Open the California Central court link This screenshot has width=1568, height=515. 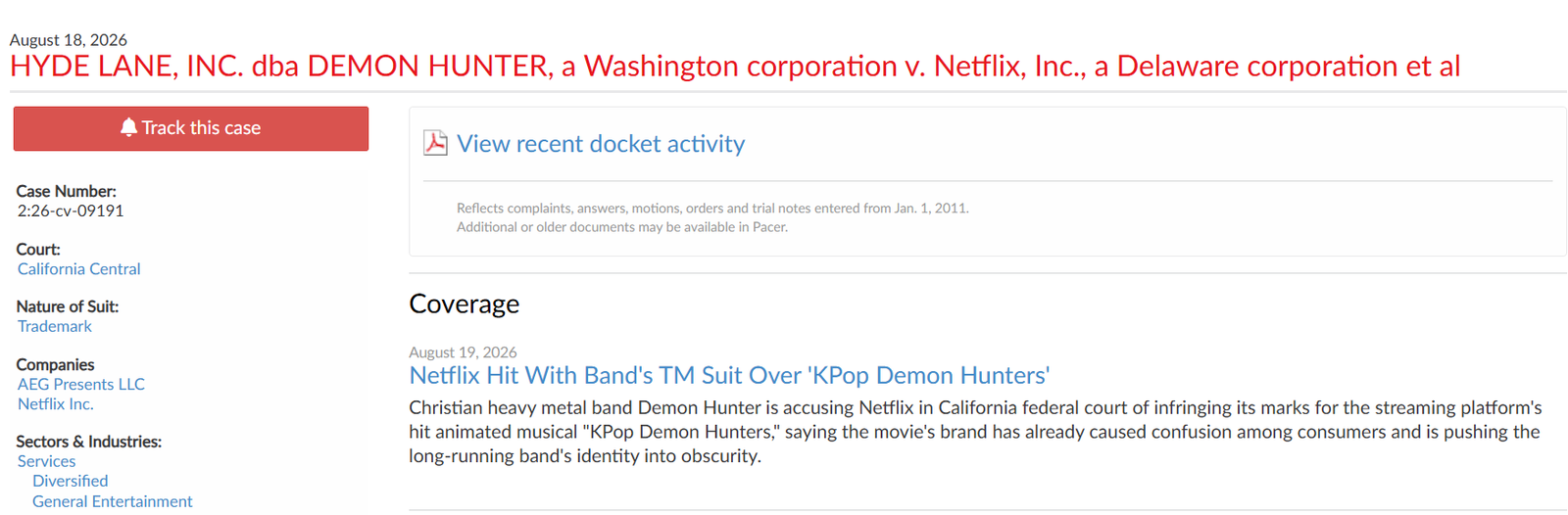pos(78,268)
